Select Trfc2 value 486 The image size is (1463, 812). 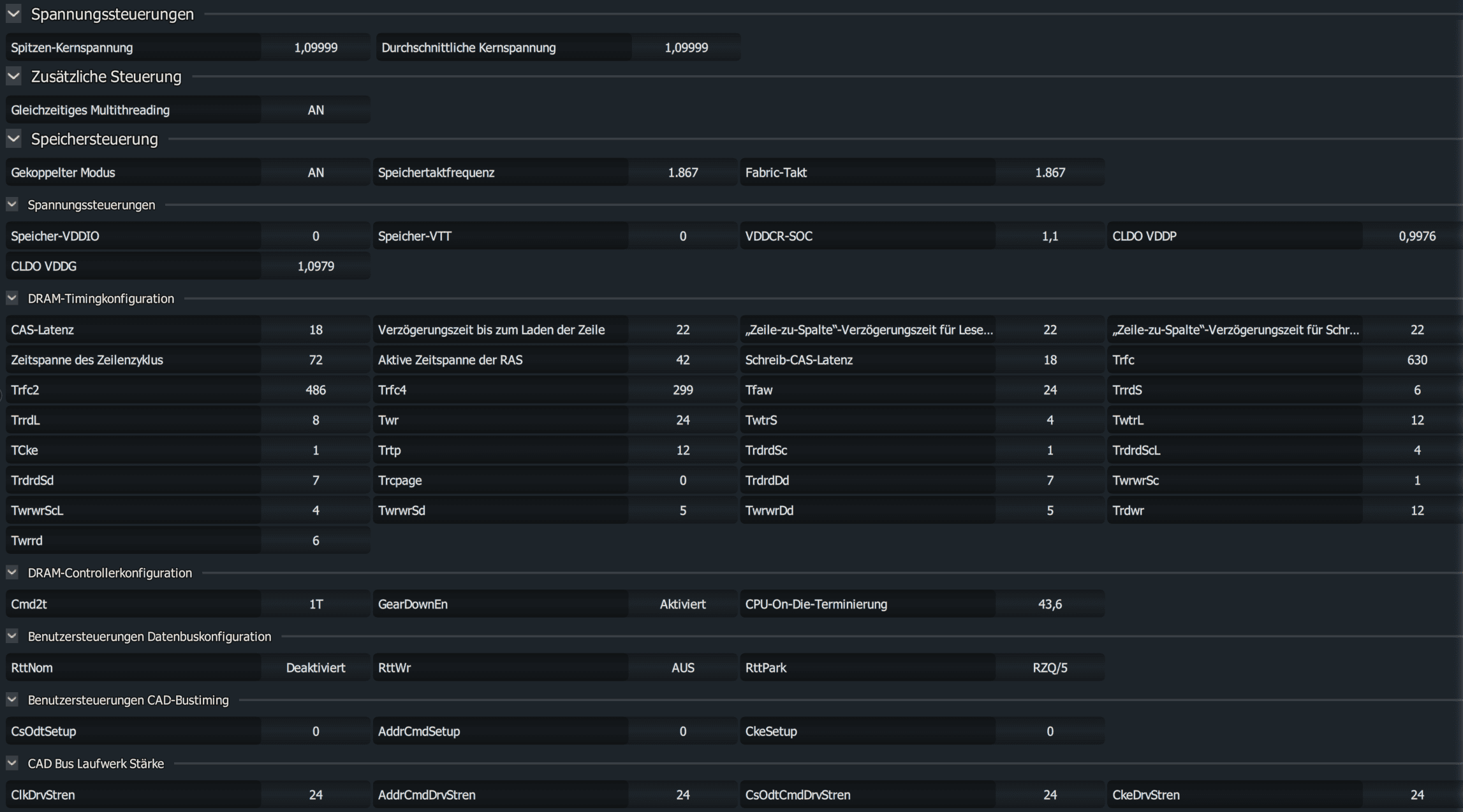[316, 389]
